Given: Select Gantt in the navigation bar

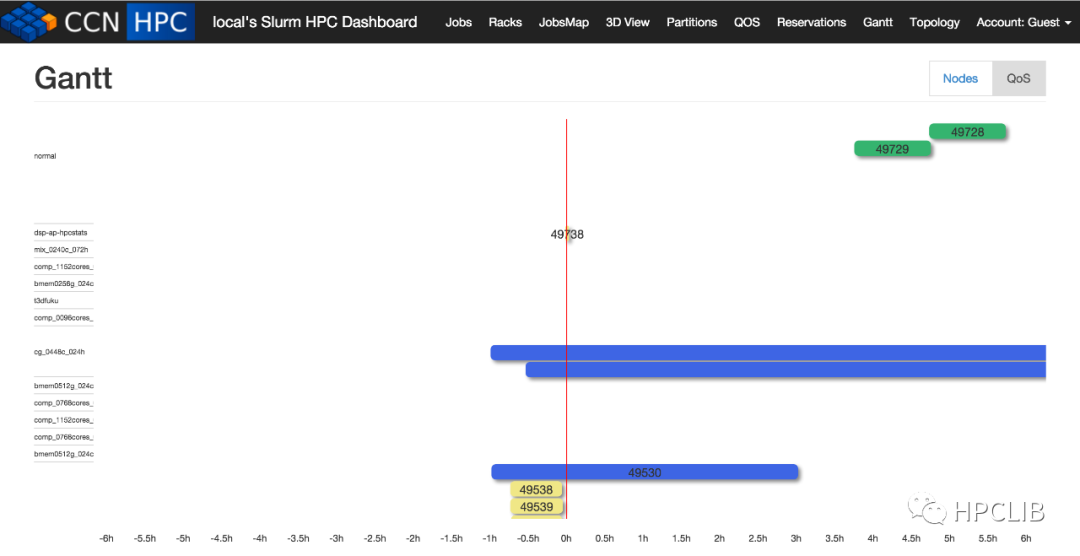Looking at the screenshot, I should coord(878,22).
